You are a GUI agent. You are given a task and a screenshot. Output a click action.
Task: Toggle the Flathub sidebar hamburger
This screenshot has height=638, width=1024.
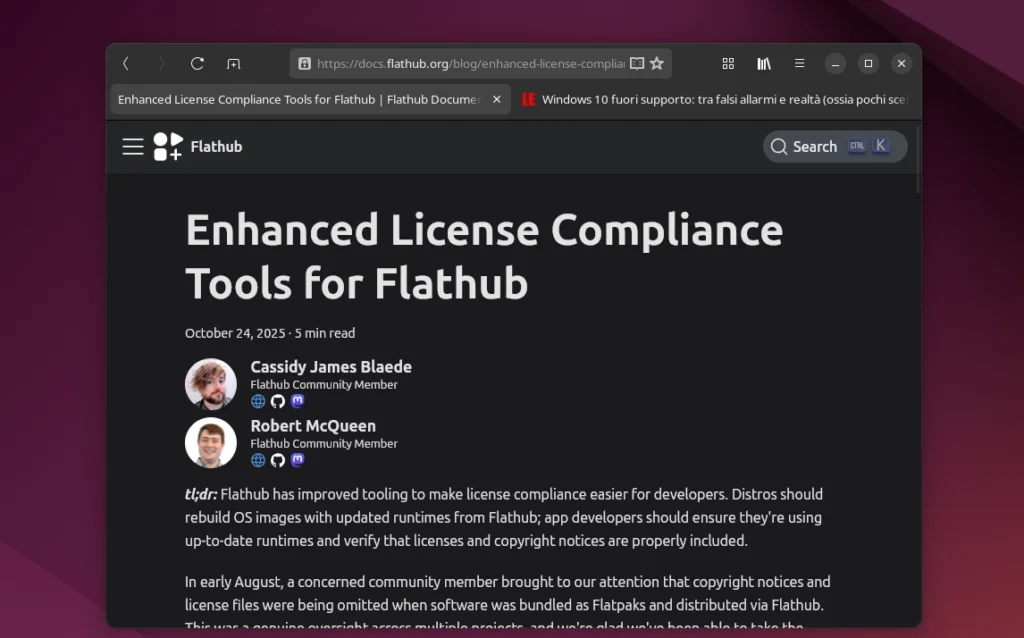pos(132,146)
